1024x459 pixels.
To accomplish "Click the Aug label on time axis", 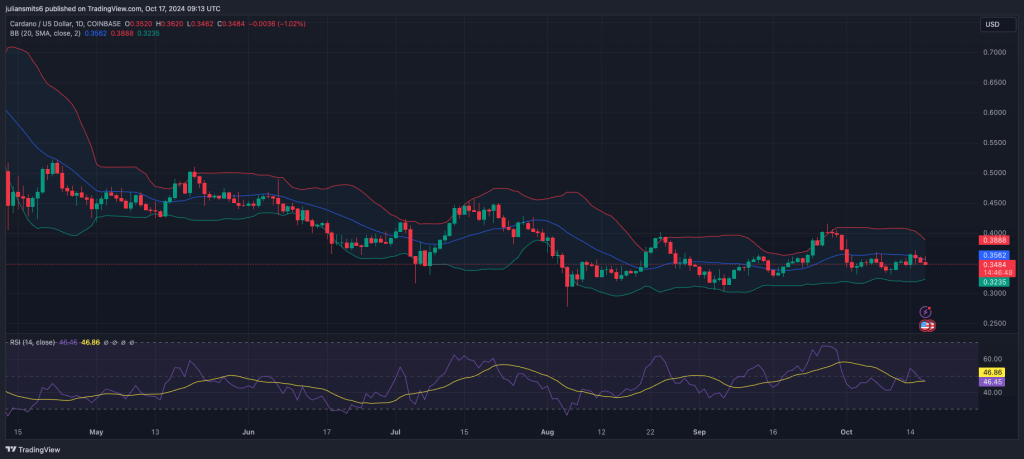I will click(549, 432).
